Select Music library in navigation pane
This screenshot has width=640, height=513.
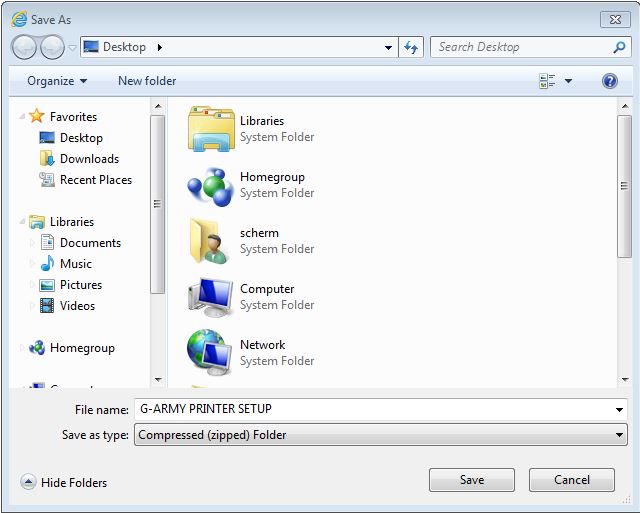[66, 264]
